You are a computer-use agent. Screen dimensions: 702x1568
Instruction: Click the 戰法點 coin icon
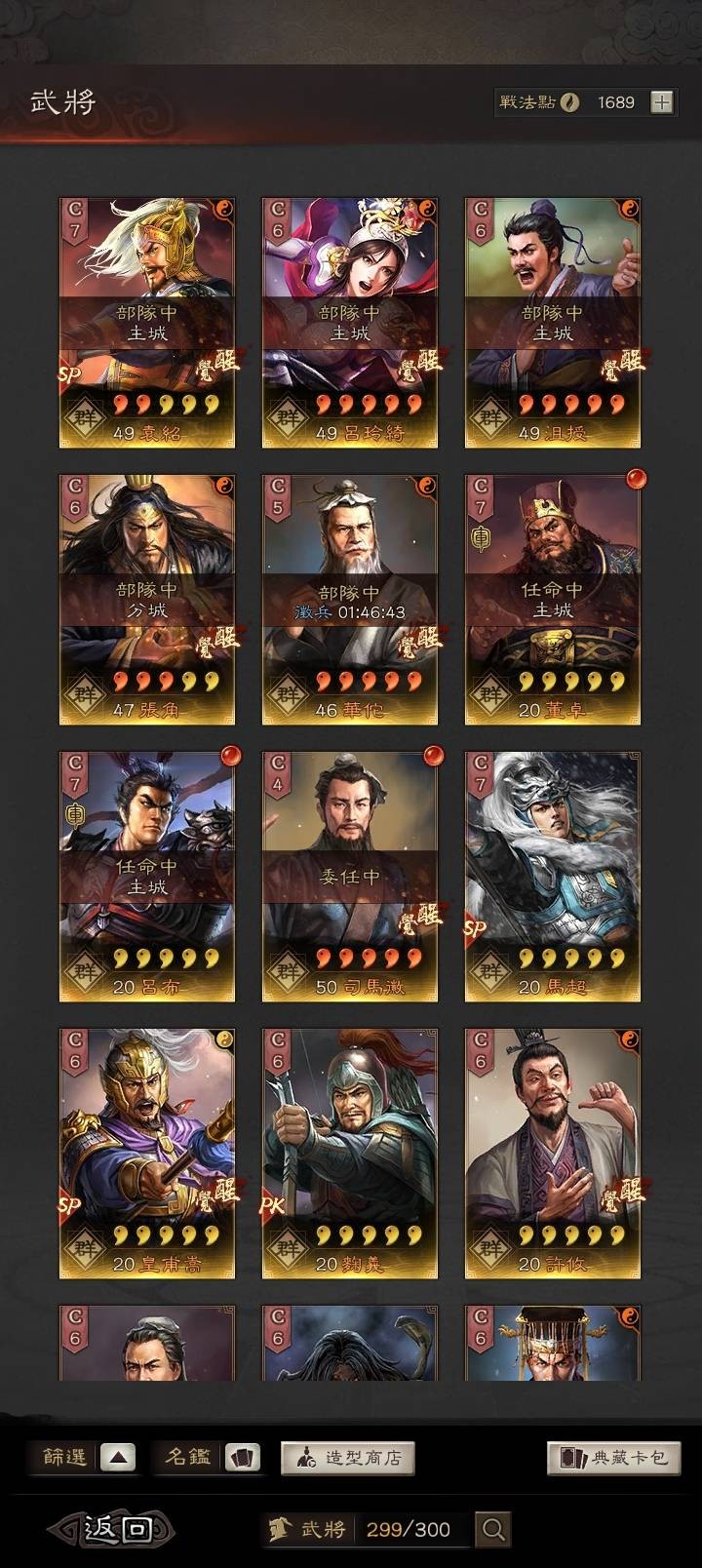[x=569, y=102]
